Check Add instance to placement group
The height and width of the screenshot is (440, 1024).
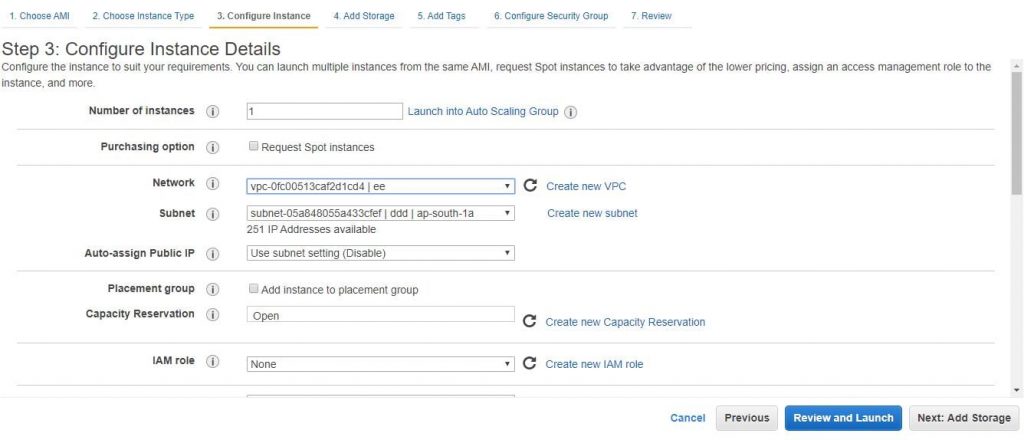click(253, 289)
